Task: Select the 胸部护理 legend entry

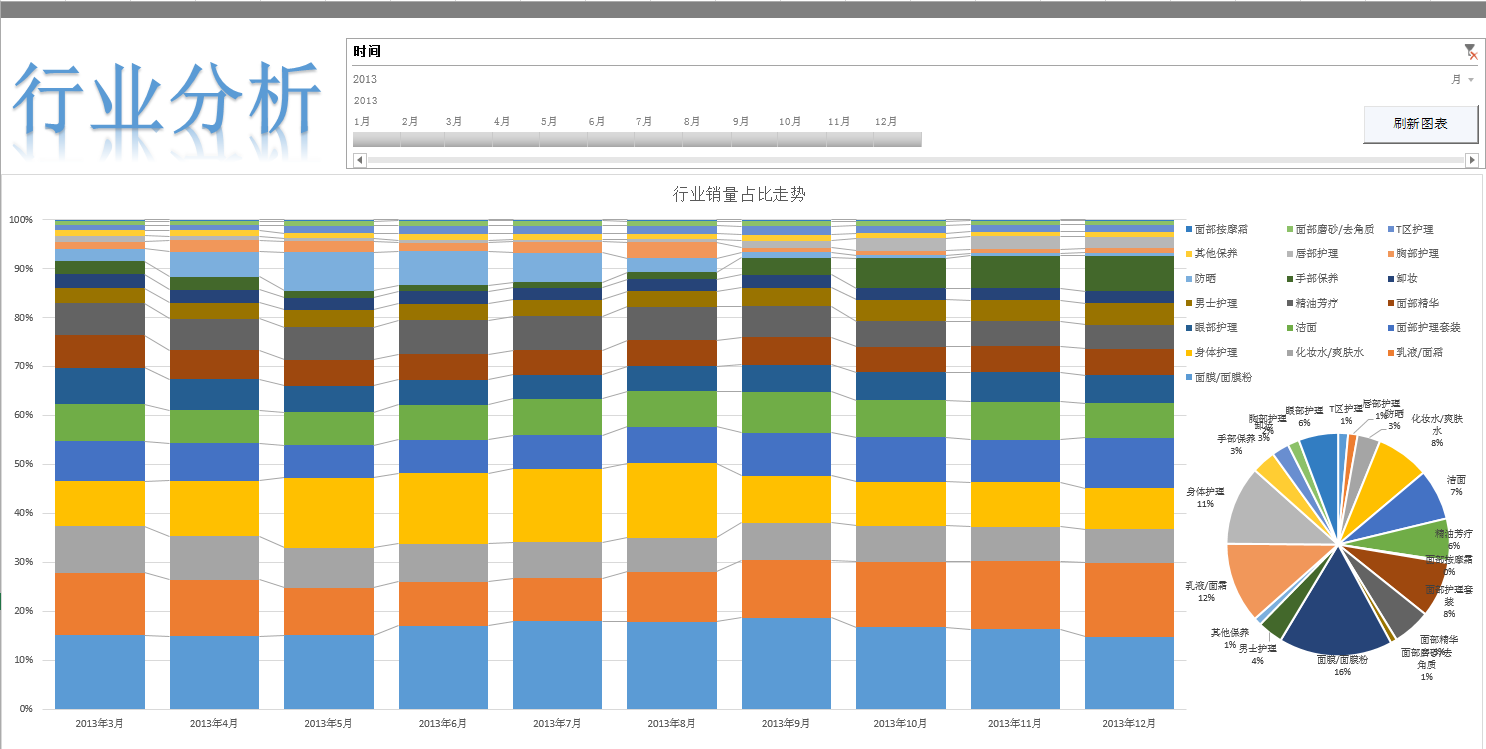Action: coord(1413,254)
